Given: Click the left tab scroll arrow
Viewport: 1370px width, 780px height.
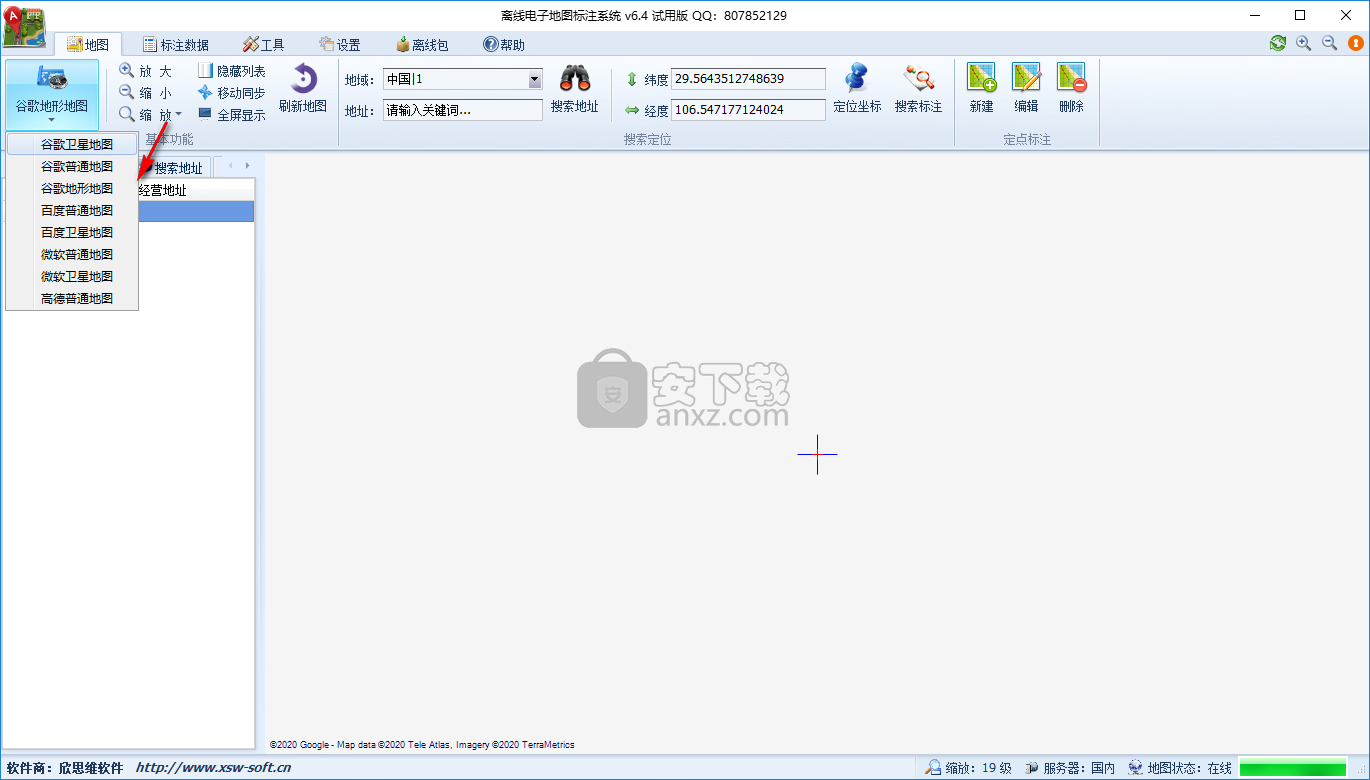Looking at the screenshot, I should coord(230,166).
